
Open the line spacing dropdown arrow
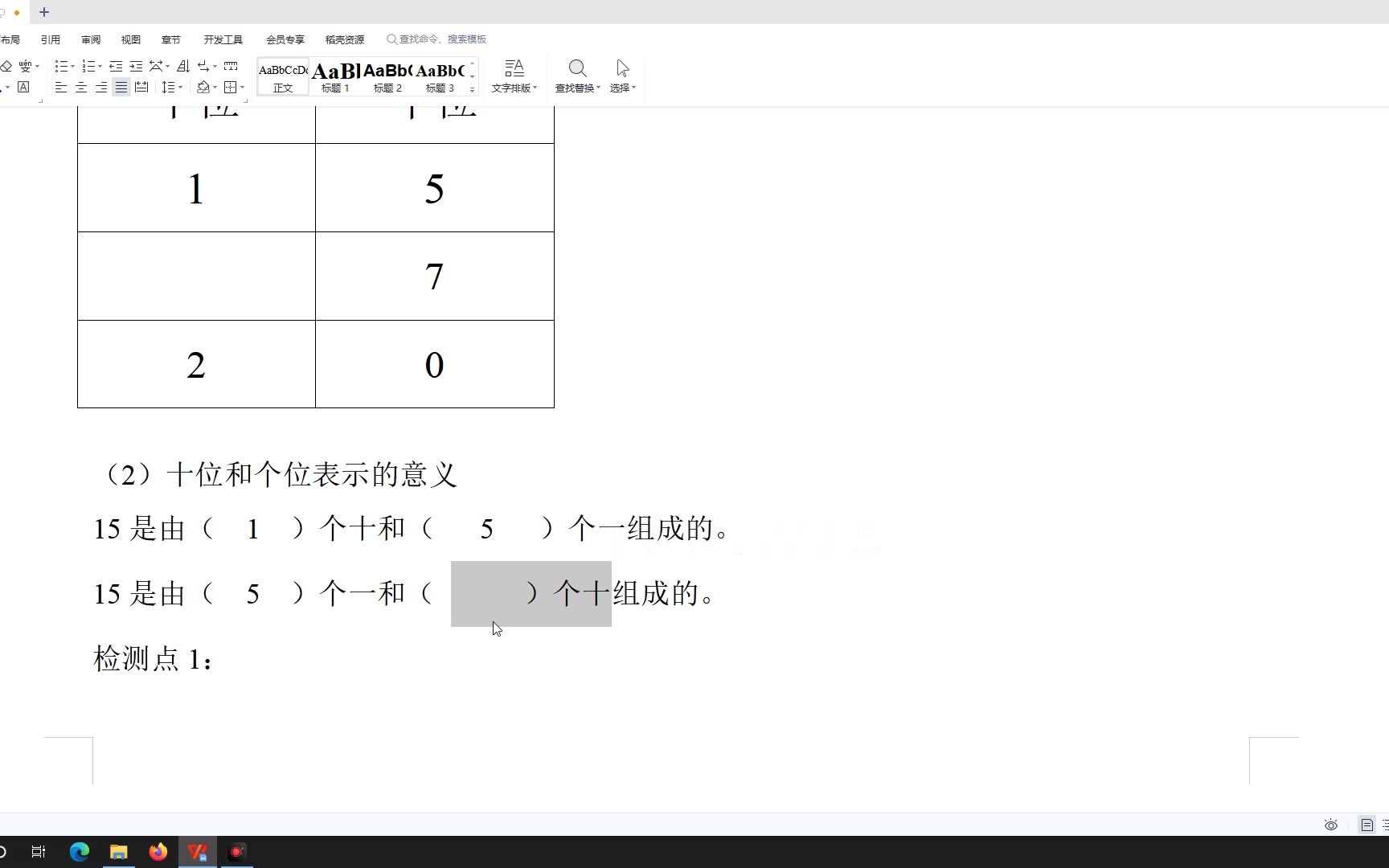point(180,88)
